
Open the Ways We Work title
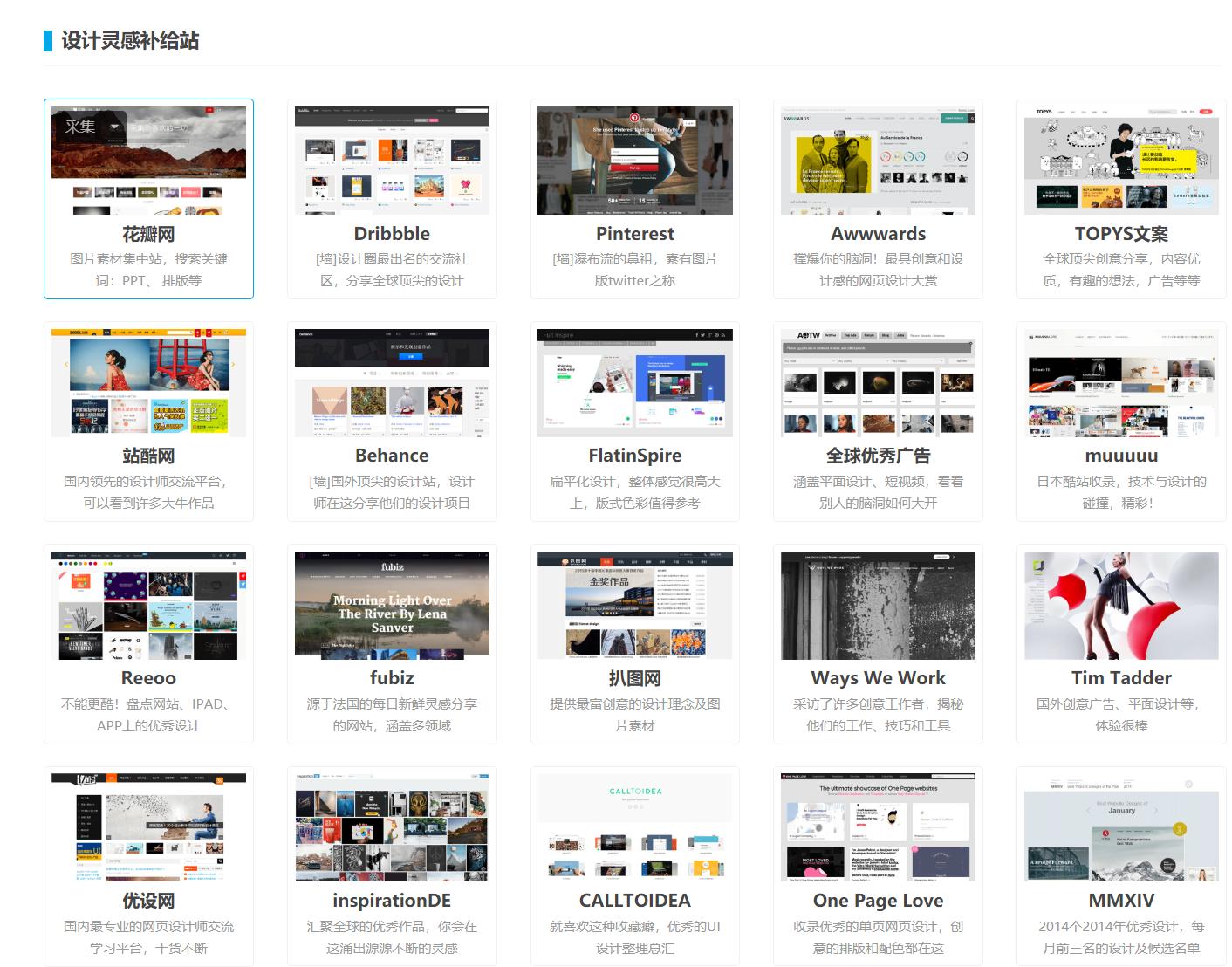pos(878,678)
